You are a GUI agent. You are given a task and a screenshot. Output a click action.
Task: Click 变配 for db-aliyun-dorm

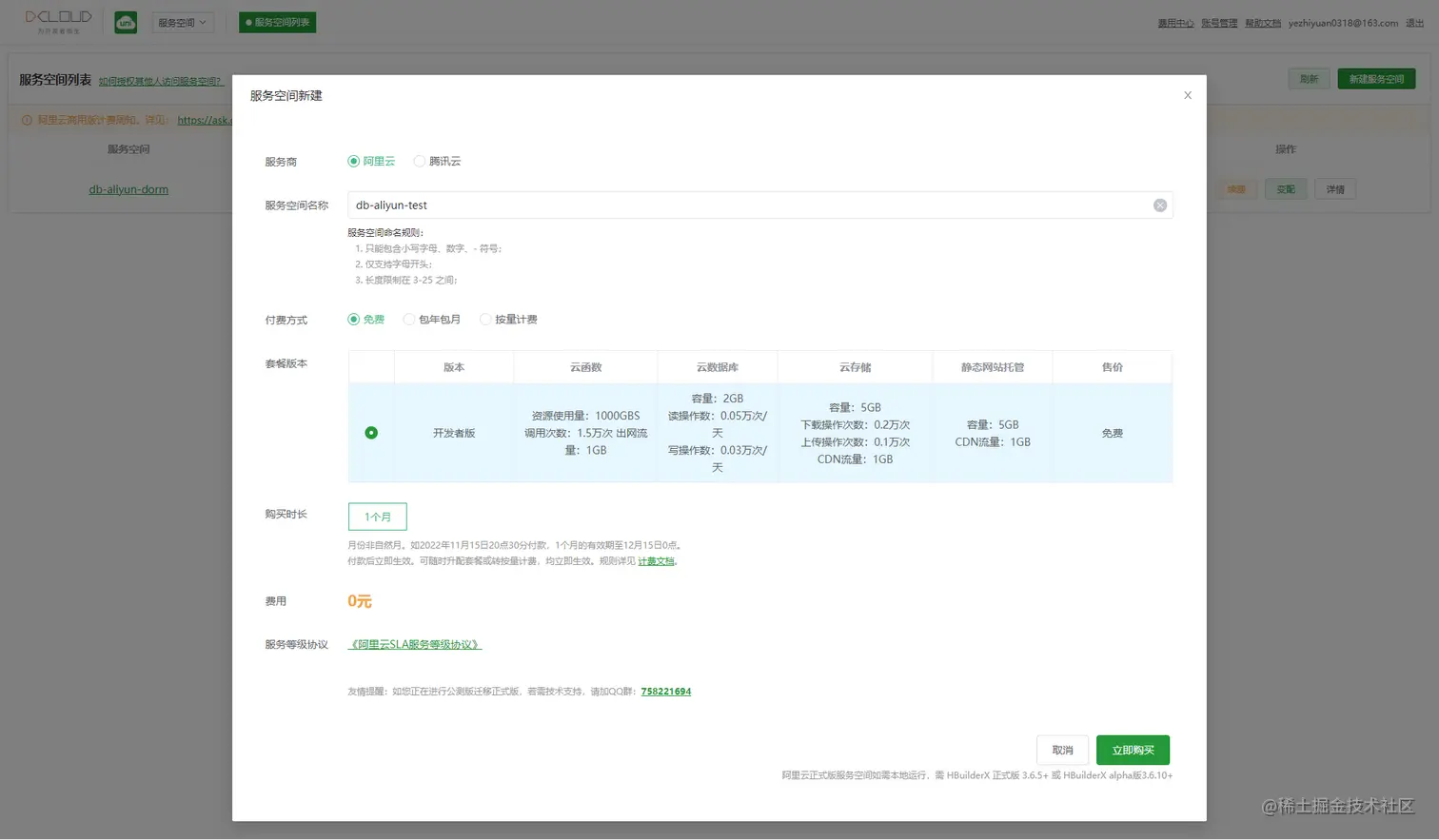(x=1286, y=189)
